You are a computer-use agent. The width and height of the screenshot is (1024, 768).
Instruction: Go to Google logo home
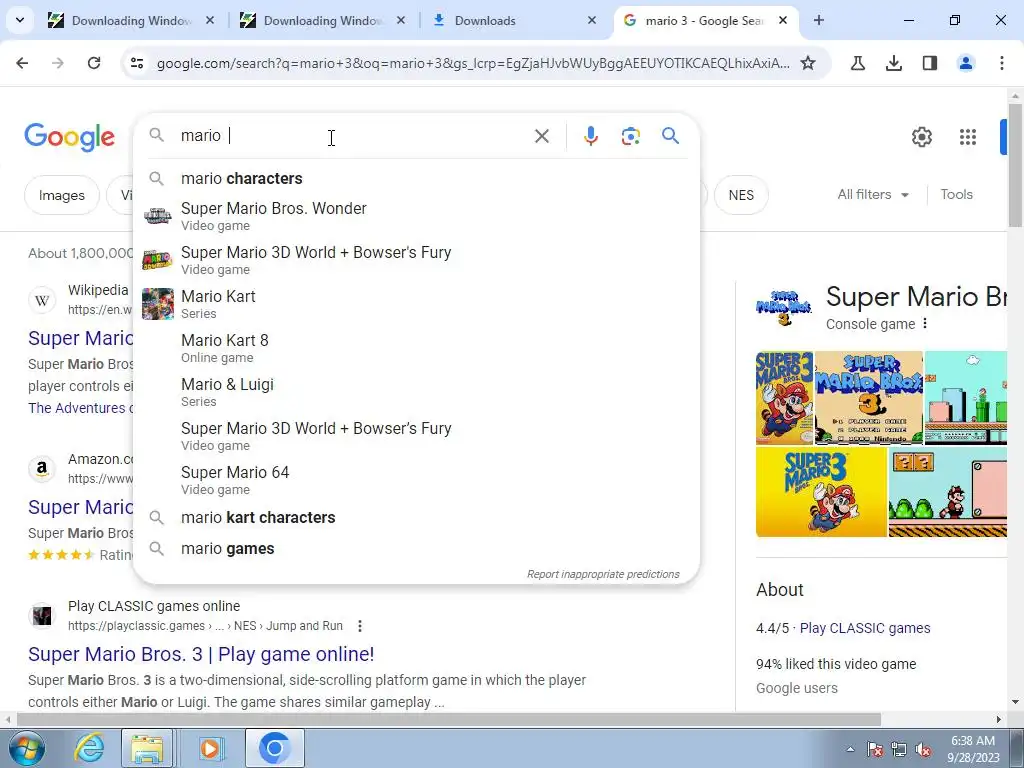pyautogui.click(x=70, y=136)
